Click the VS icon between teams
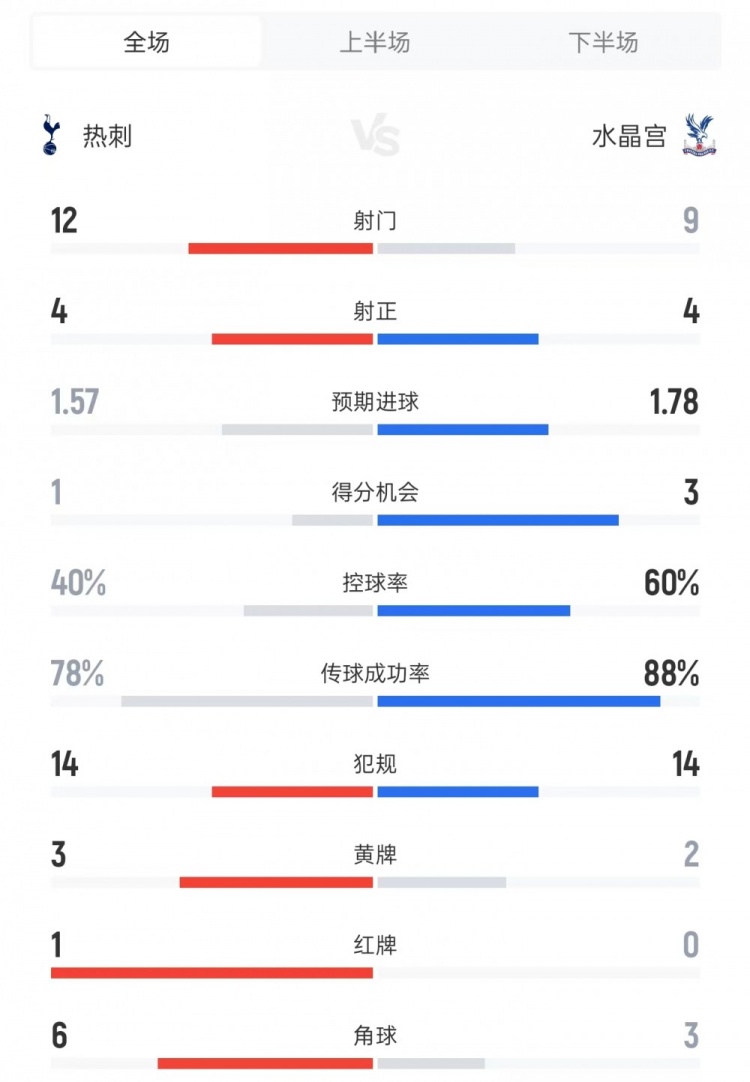This screenshot has width=750, height=1082. [375, 137]
